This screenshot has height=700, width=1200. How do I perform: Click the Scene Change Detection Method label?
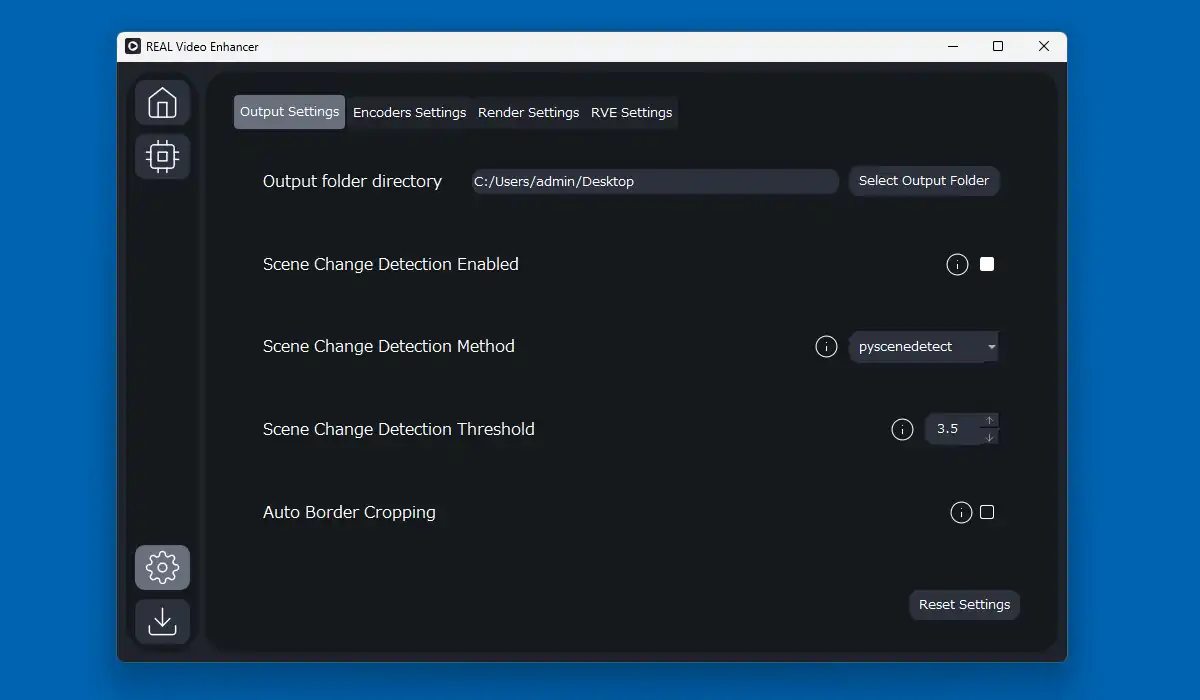389,347
